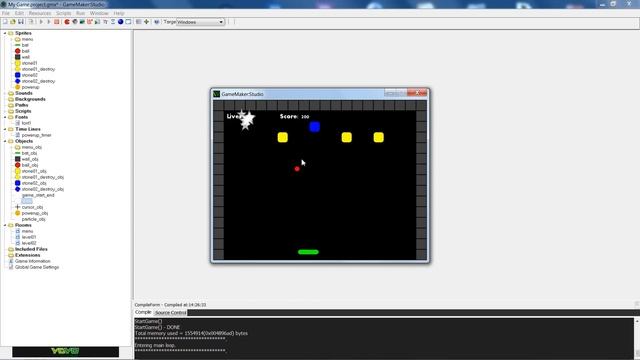Select the game_start_end object

tap(38, 195)
